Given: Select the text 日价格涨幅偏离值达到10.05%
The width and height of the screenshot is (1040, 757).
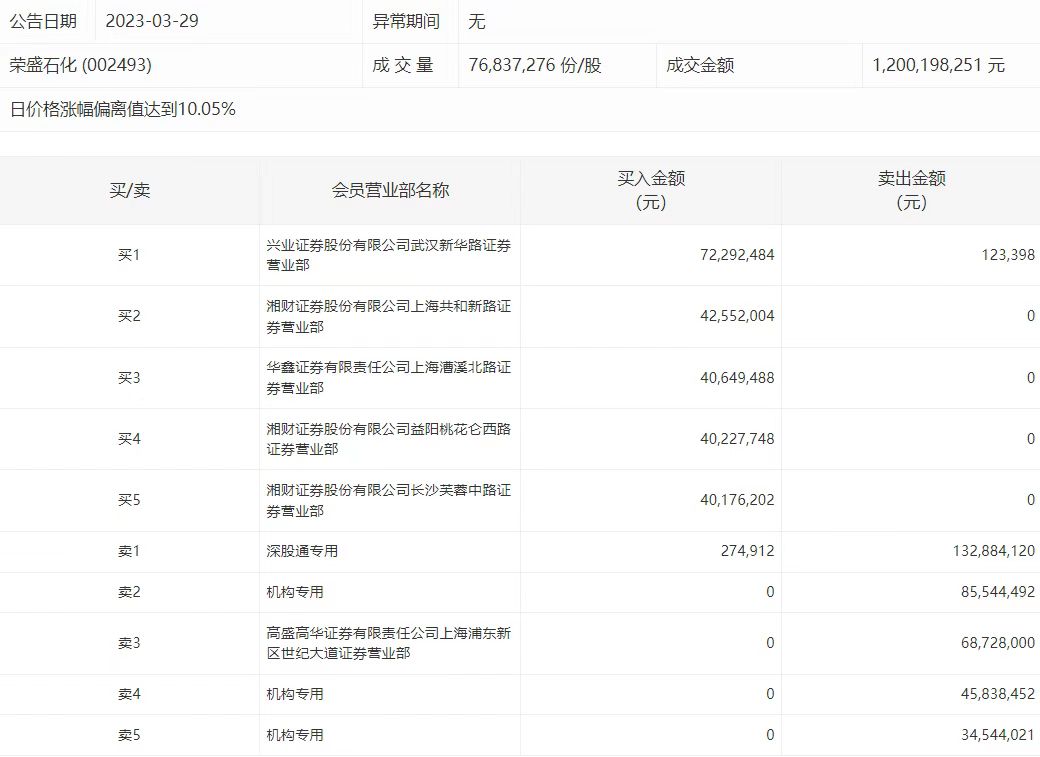Looking at the screenshot, I should click(123, 109).
